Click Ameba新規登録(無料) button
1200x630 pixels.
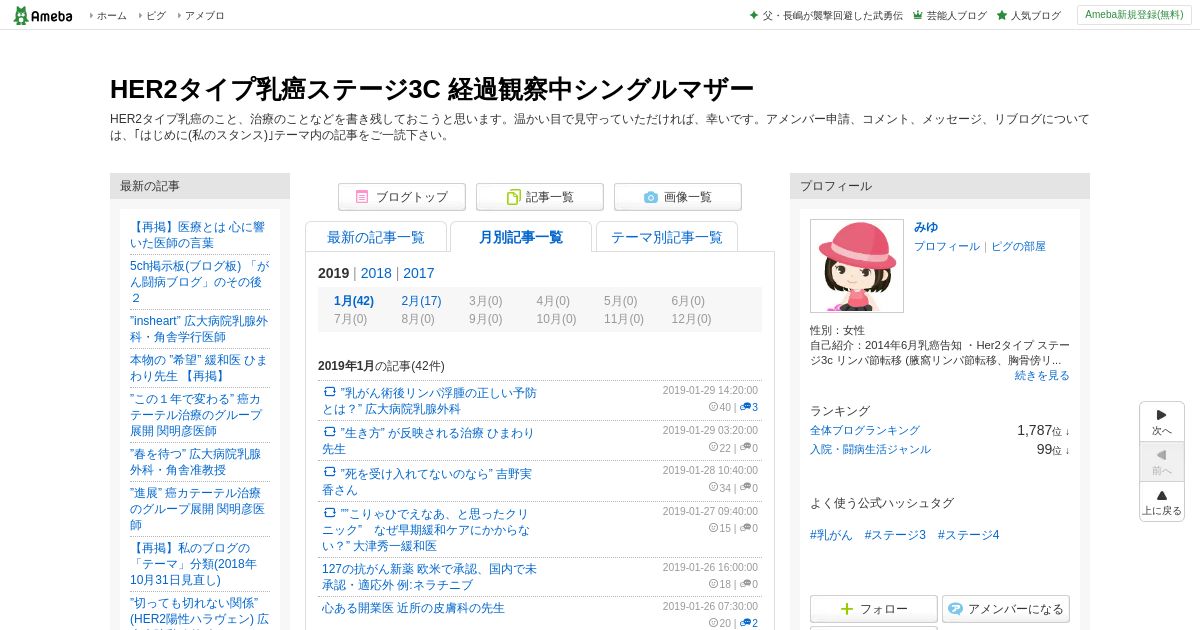point(1134,15)
